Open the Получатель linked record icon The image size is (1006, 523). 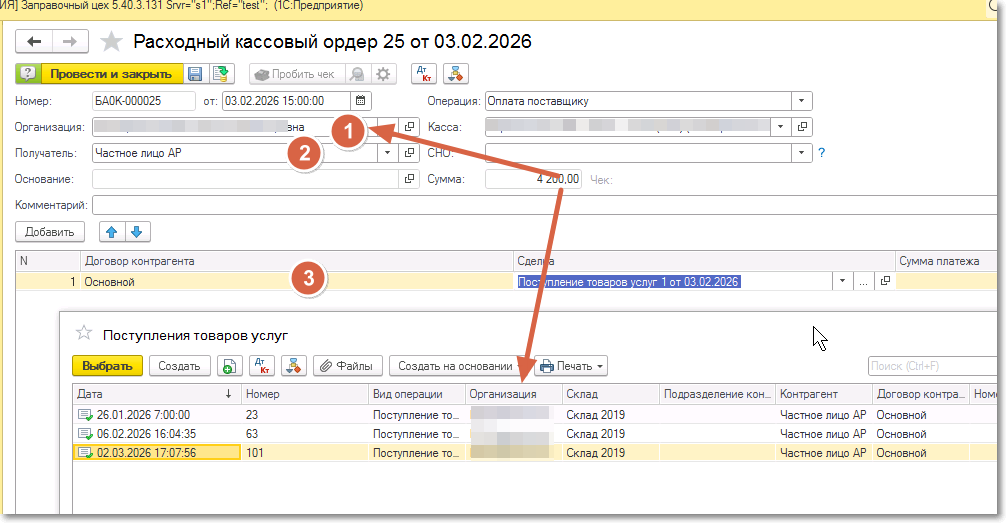pyautogui.click(x=408, y=154)
